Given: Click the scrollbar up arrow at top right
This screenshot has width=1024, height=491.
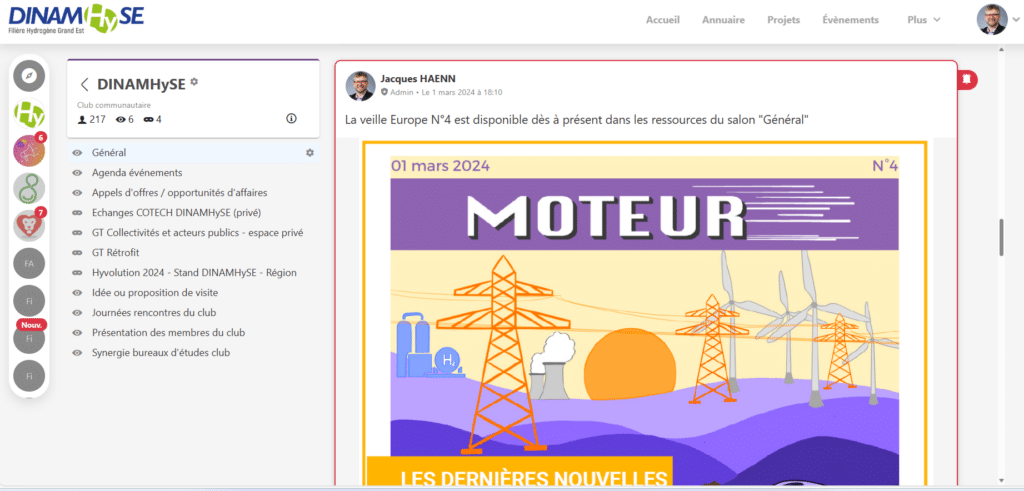Looking at the screenshot, I should click(x=1000, y=49).
